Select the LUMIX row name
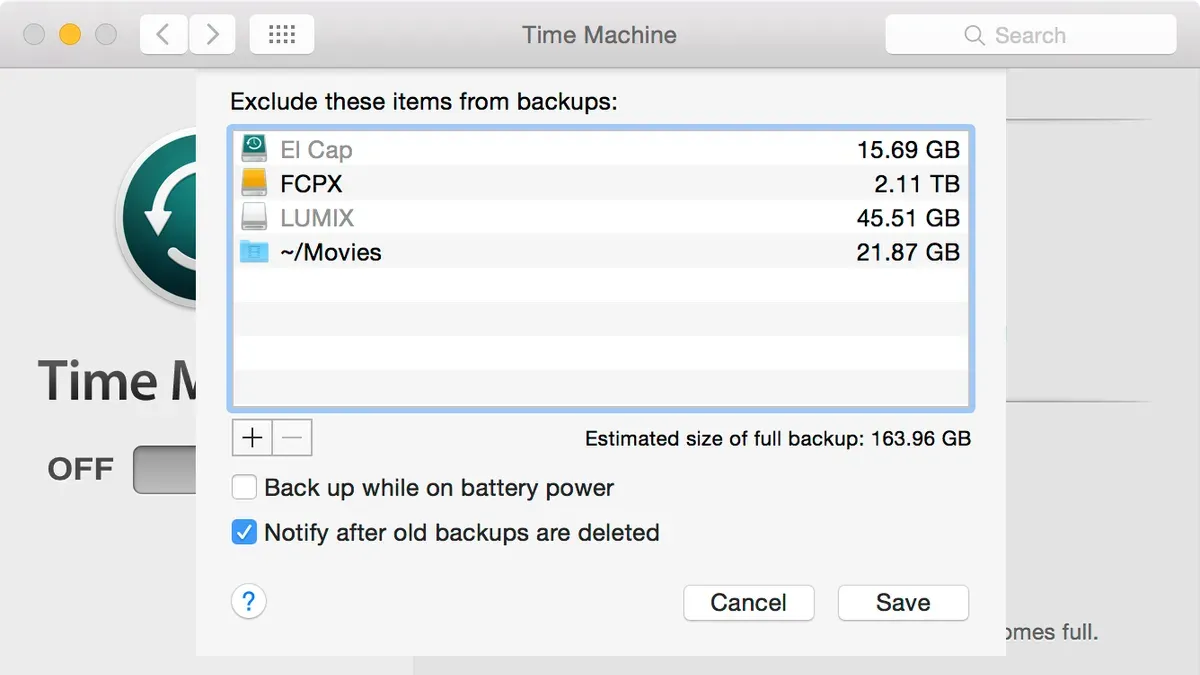The image size is (1200, 675). (x=317, y=218)
